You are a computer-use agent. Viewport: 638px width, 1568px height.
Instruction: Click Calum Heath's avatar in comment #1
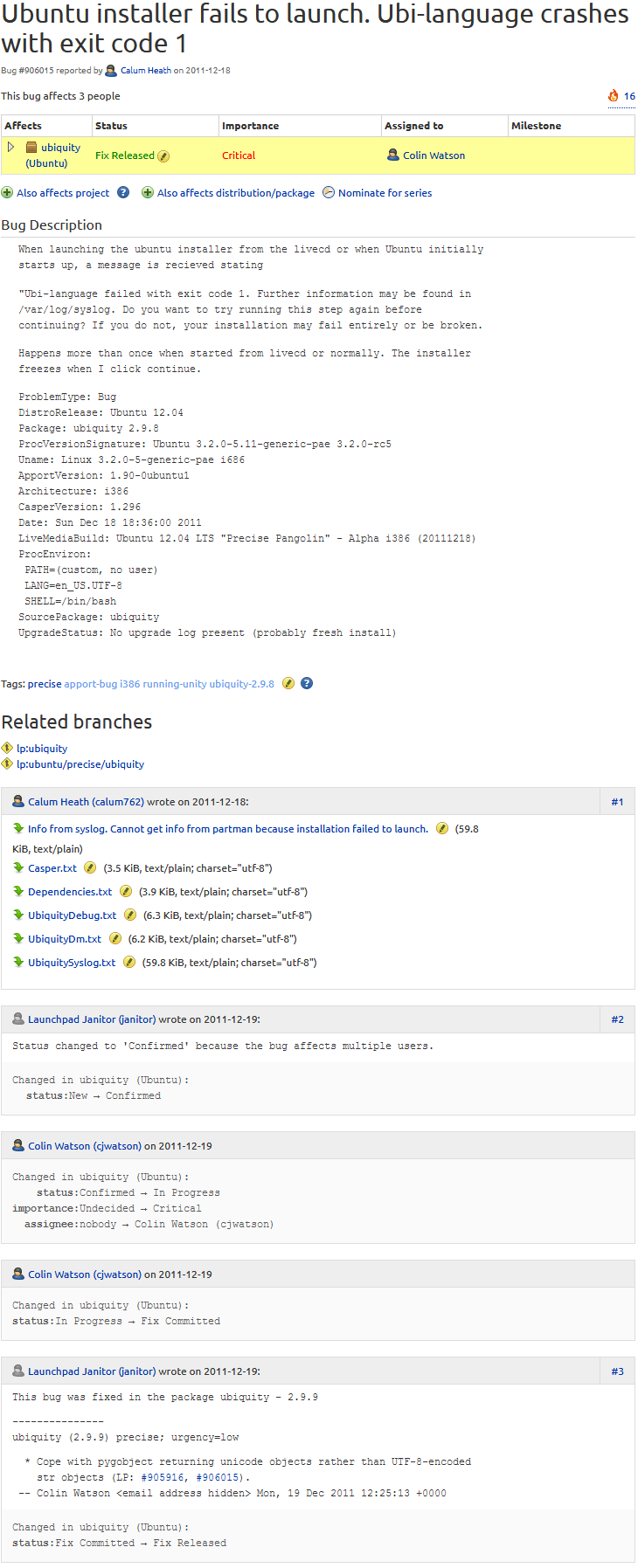(x=18, y=801)
